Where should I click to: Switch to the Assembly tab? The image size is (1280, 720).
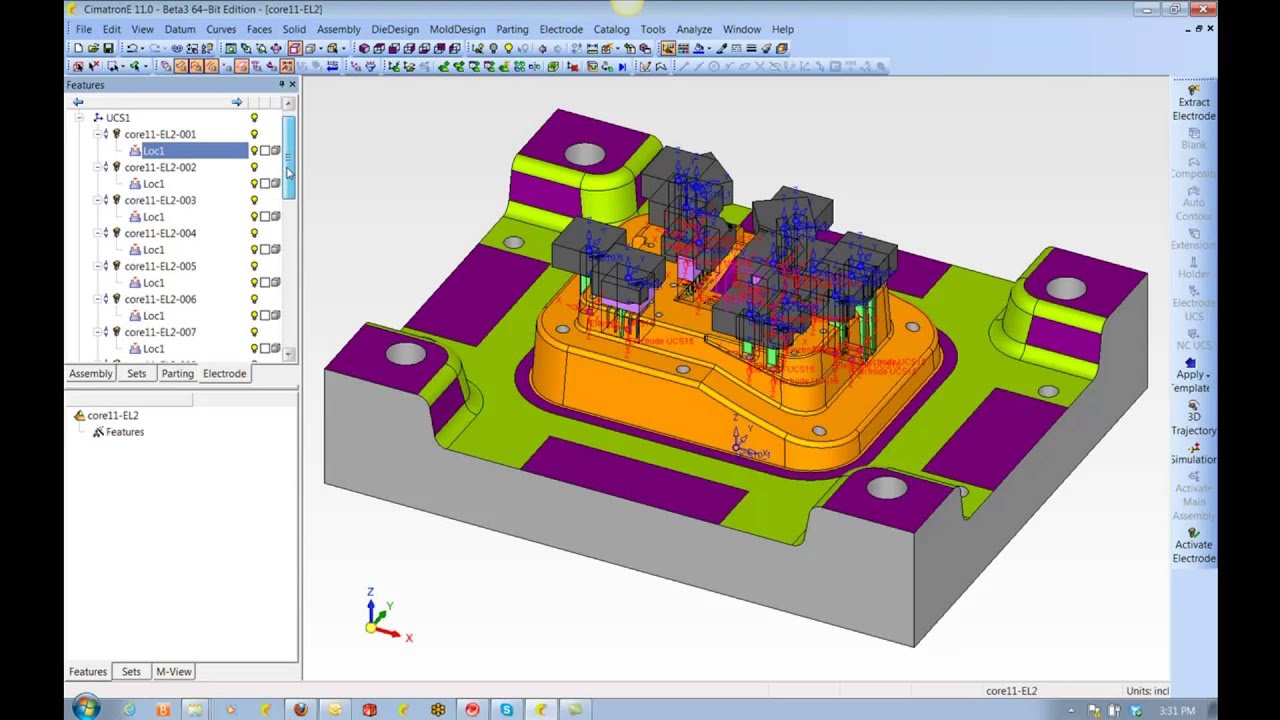click(x=90, y=374)
